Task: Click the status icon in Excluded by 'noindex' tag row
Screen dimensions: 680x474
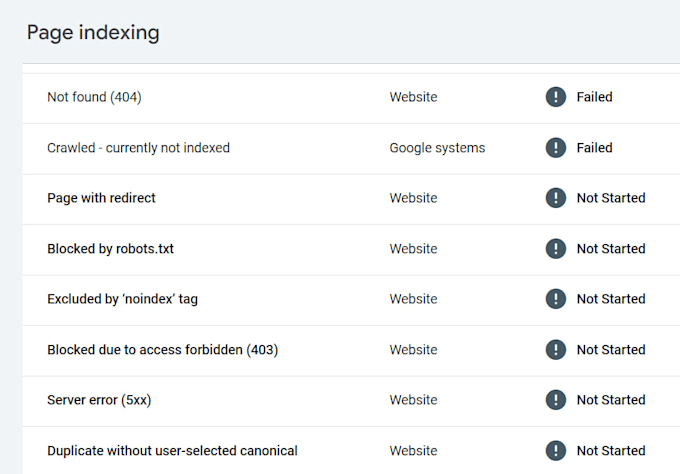Action: click(x=556, y=299)
